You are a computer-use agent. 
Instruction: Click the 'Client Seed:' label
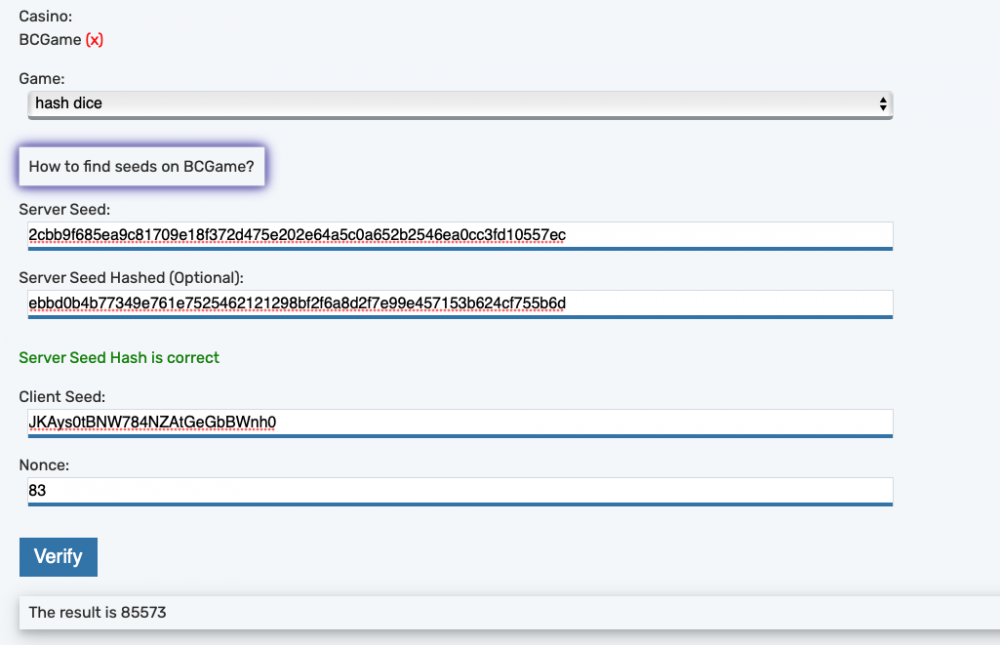62,397
